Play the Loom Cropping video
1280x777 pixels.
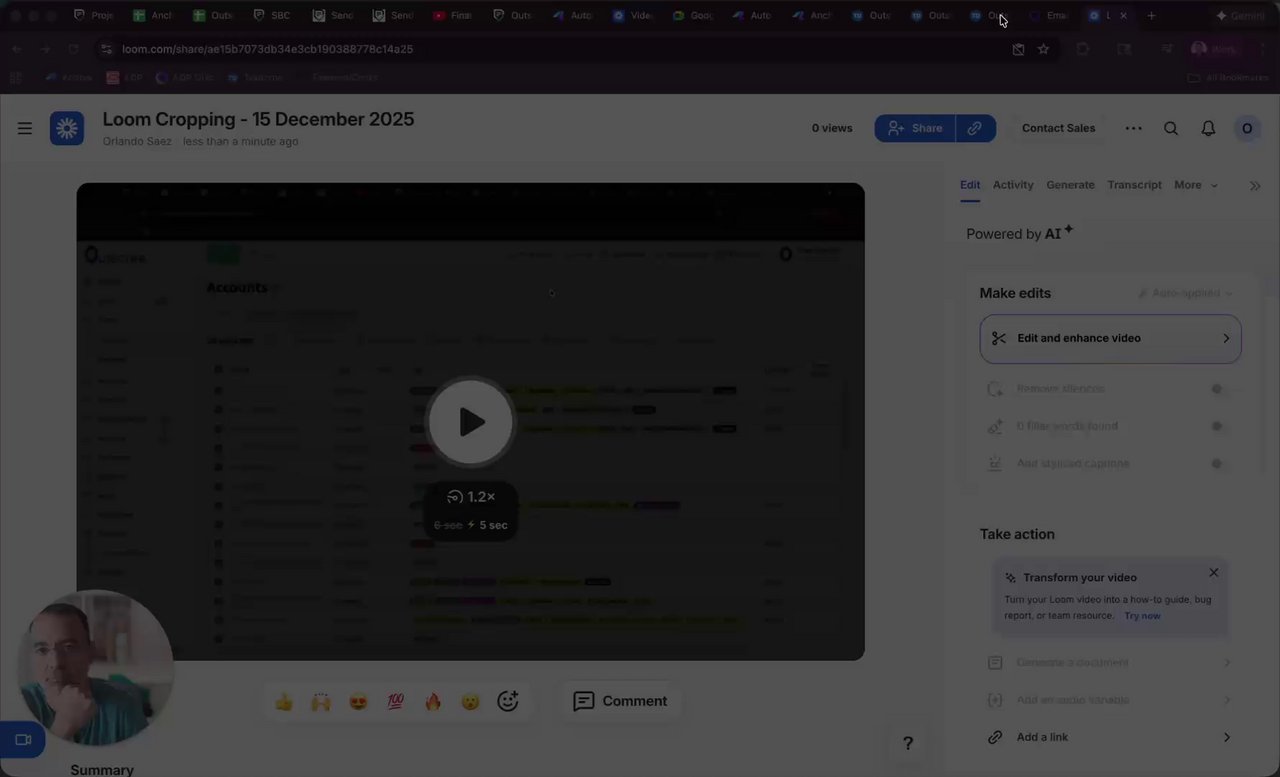point(471,422)
